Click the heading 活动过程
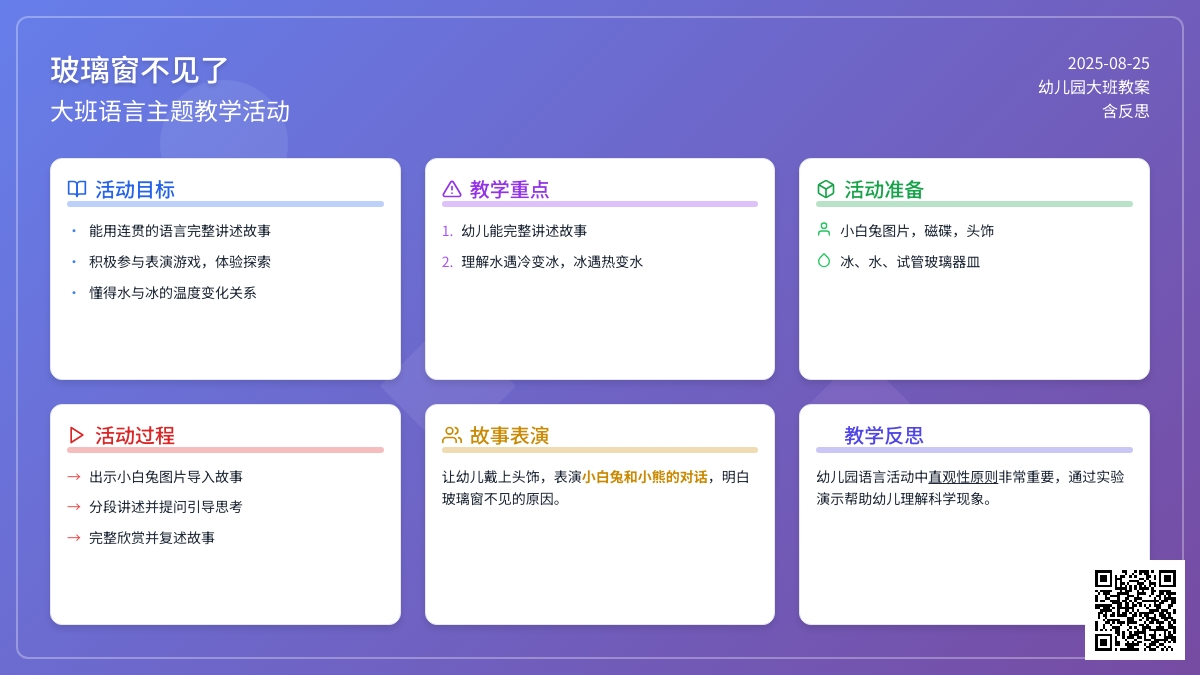This screenshot has height=675, width=1200. click(x=135, y=435)
